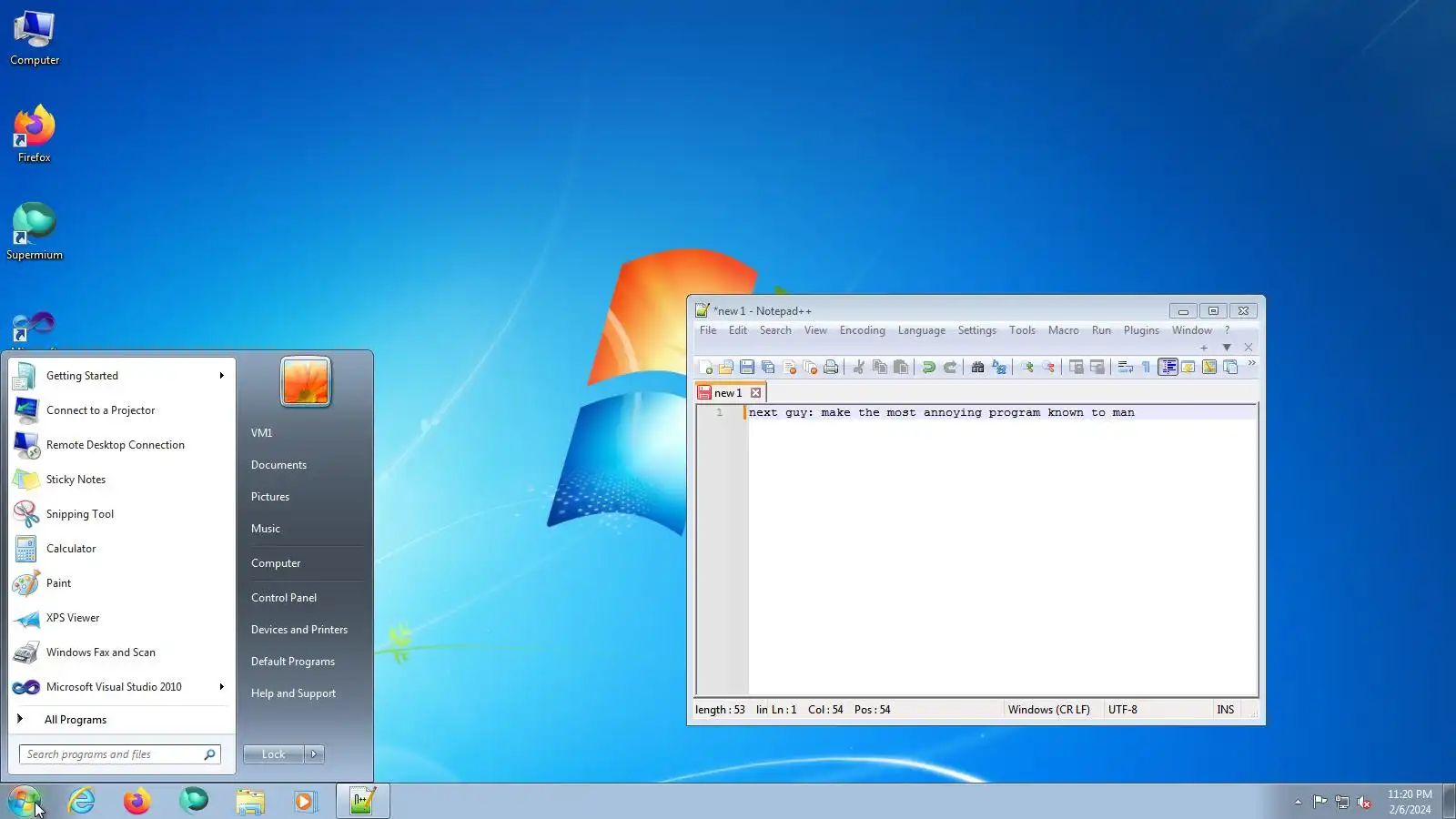Select the new 1 document tab
The height and width of the screenshot is (819, 1456).
[x=730, y=393]
